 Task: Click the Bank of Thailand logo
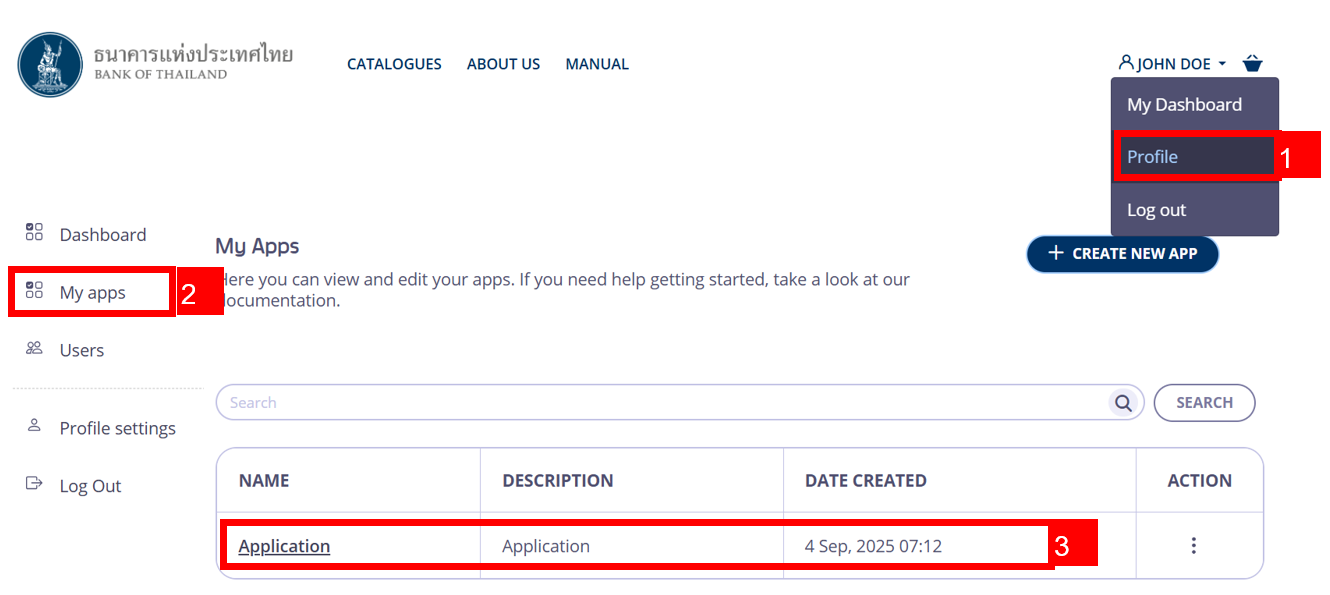(x=52, y=65)
